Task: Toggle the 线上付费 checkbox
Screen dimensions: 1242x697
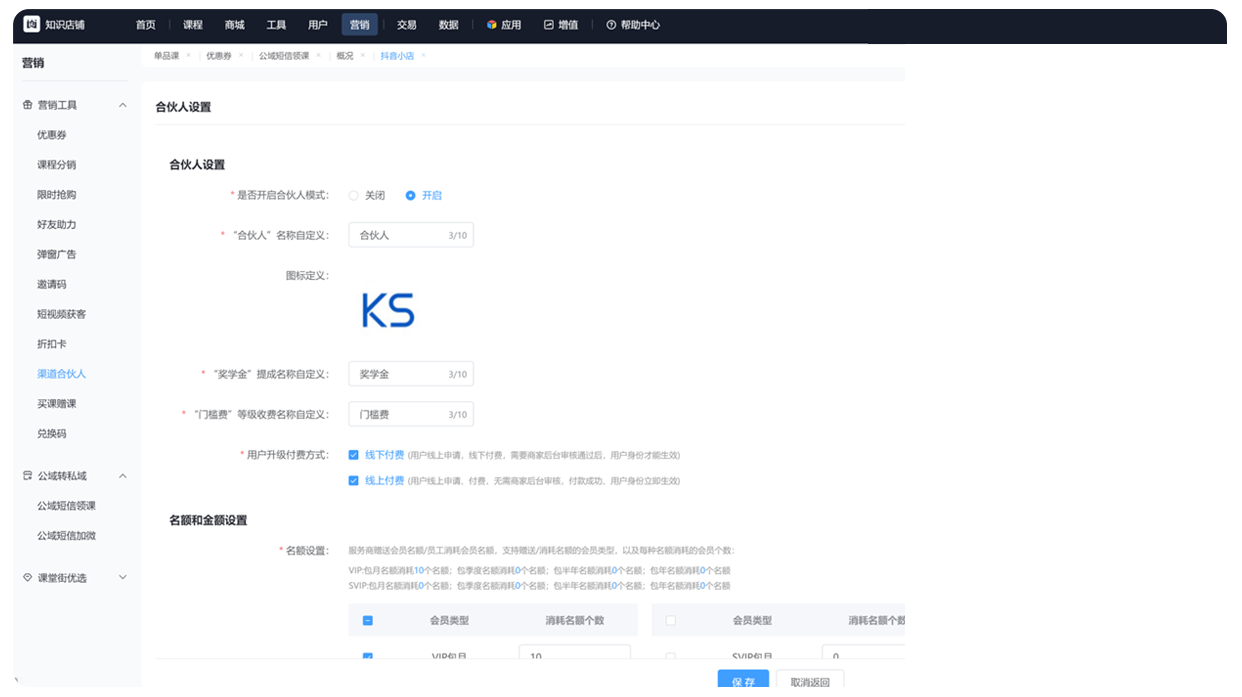Action: (x=354, y=481)
